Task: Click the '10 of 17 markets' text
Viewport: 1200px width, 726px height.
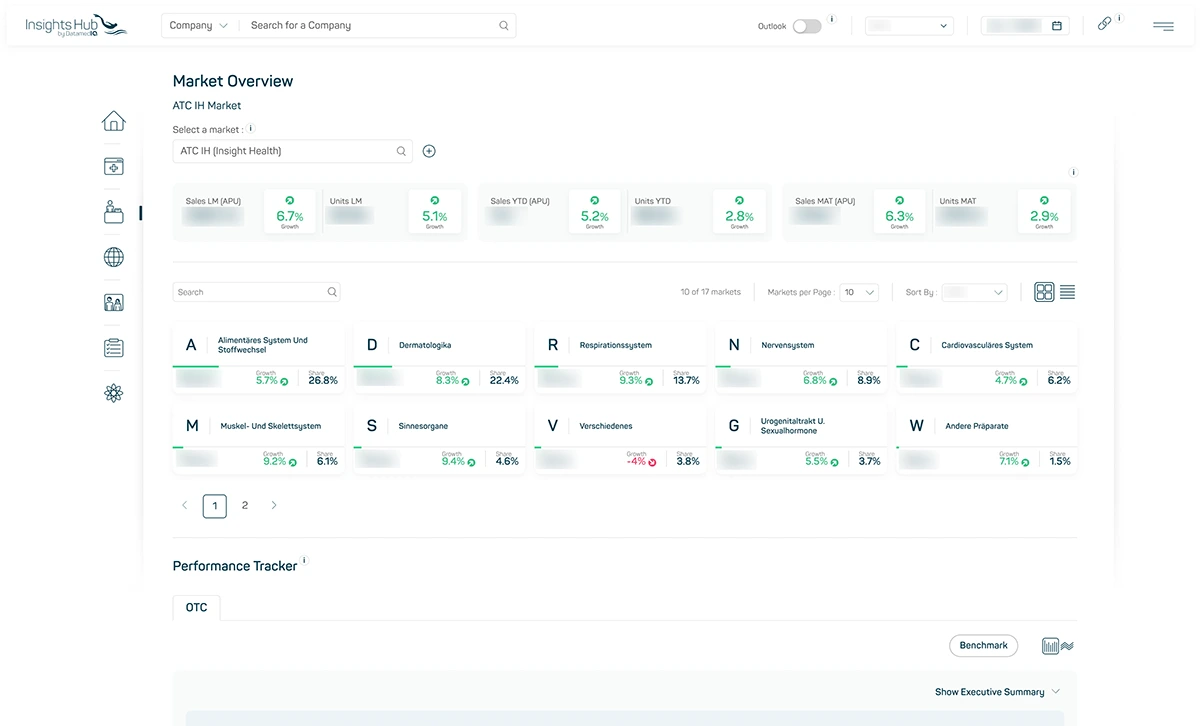Action: (x=711, y=292)
